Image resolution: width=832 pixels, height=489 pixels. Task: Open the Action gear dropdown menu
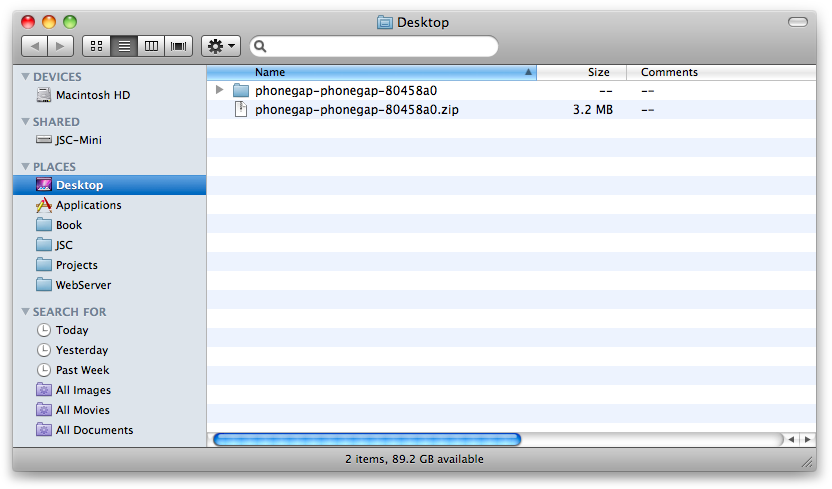click(x=220, y=46)
